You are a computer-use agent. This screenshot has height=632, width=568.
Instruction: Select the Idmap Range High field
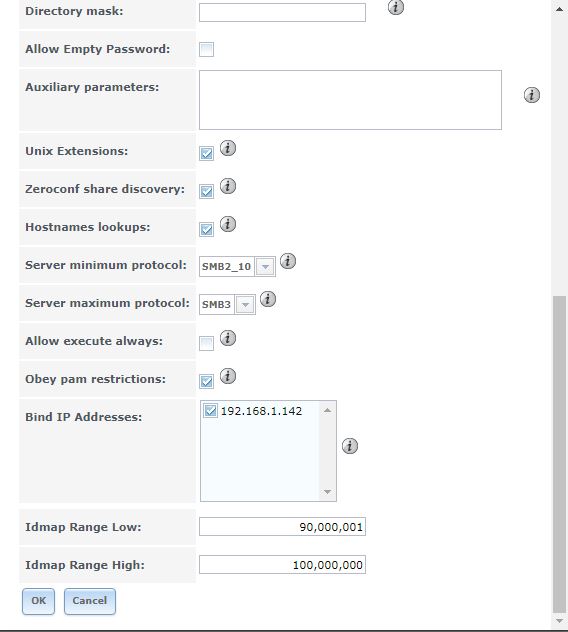(282, 565)
